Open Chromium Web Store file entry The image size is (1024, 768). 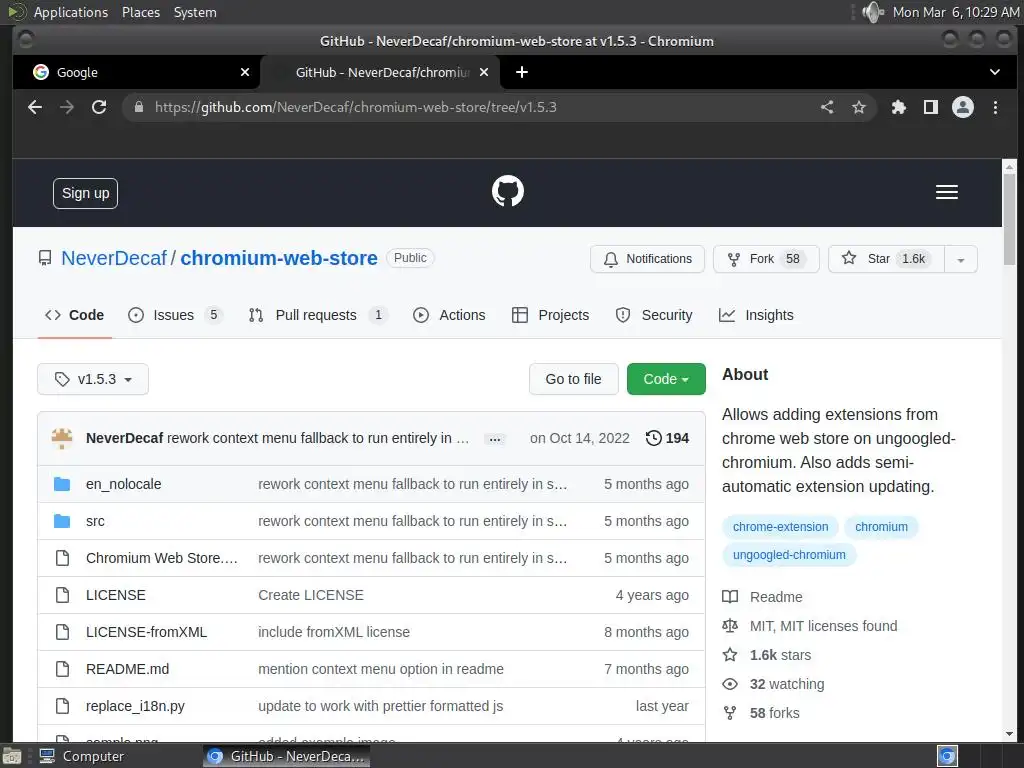[161, 558]
